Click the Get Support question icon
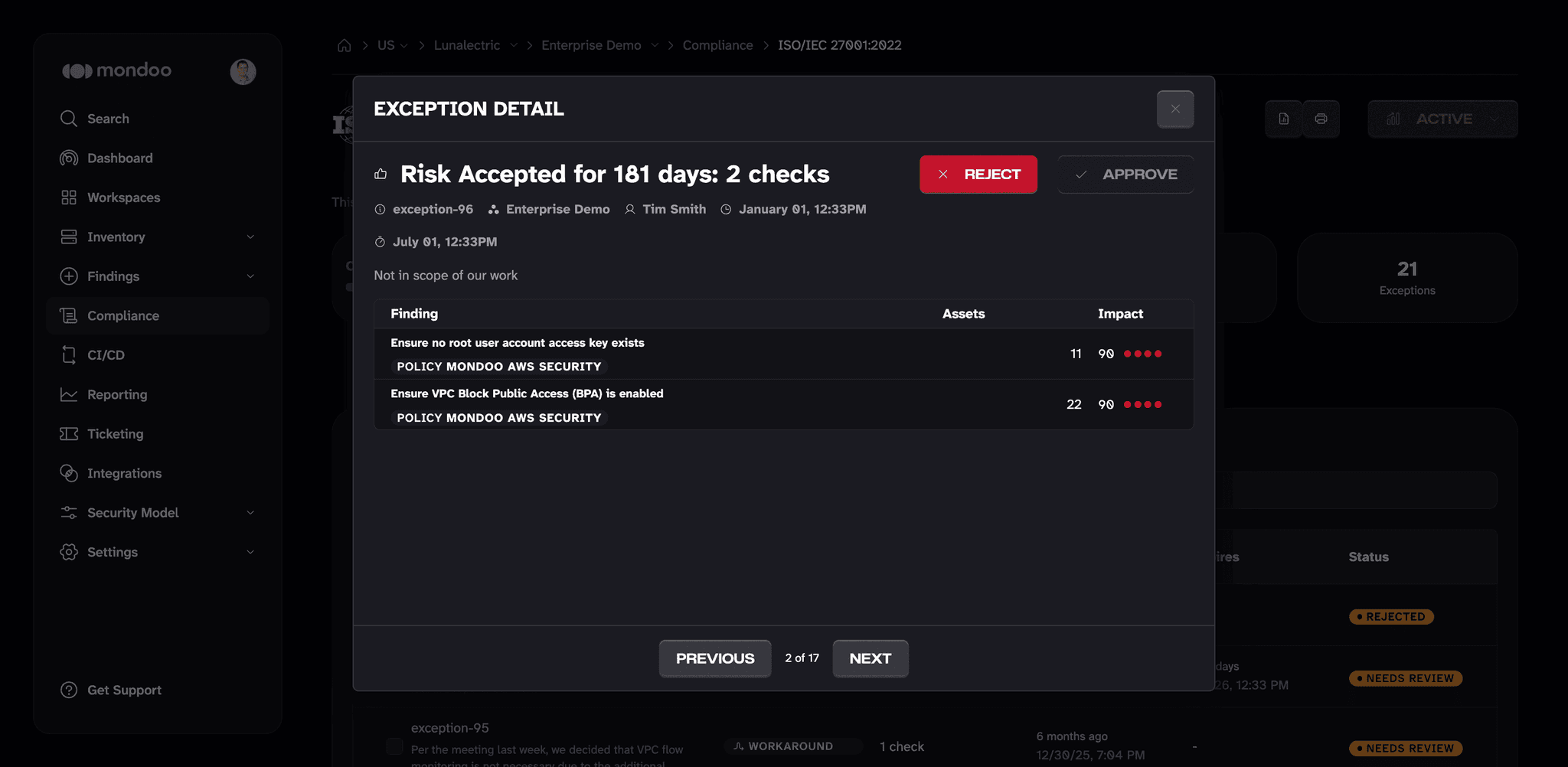The width and height of the screenshot is (1568, 767). click(x=69, y=690)
